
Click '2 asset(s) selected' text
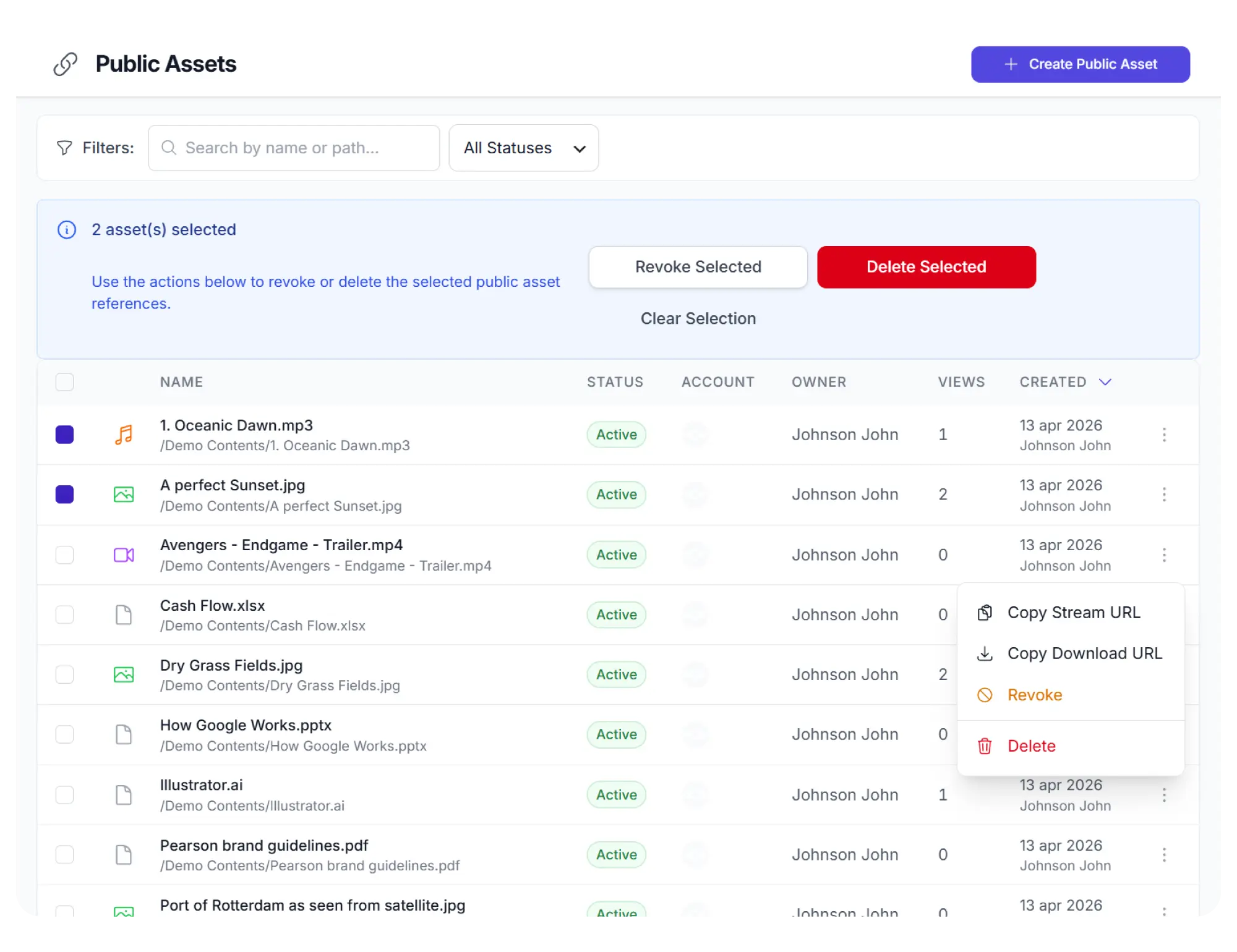(x=164, y=230)
